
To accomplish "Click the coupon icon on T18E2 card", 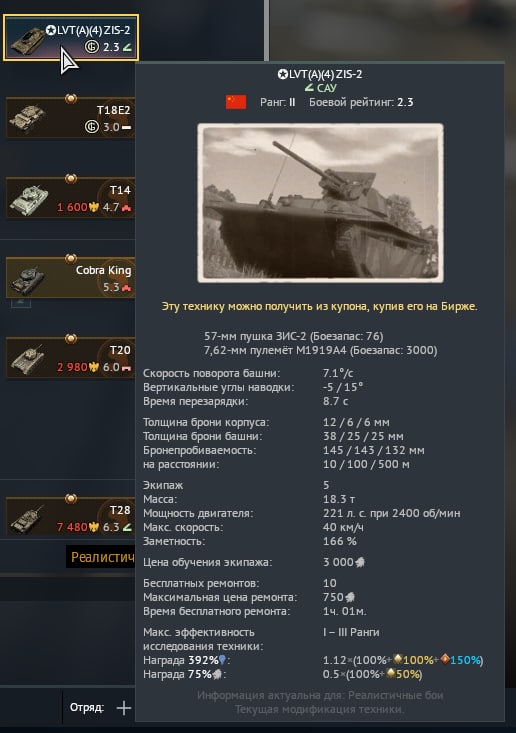I will coord(92,127).
